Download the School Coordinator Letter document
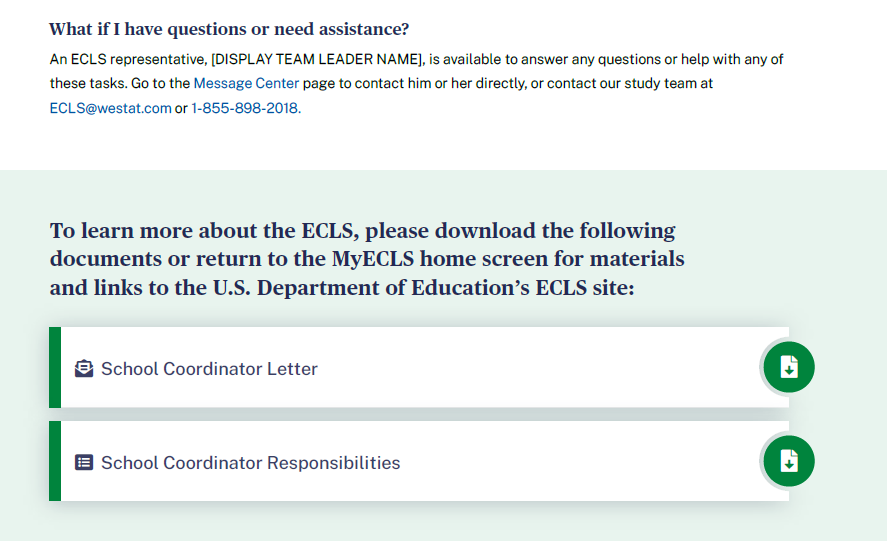This screenshot has height=541, width=887. (x=788, y=367)
